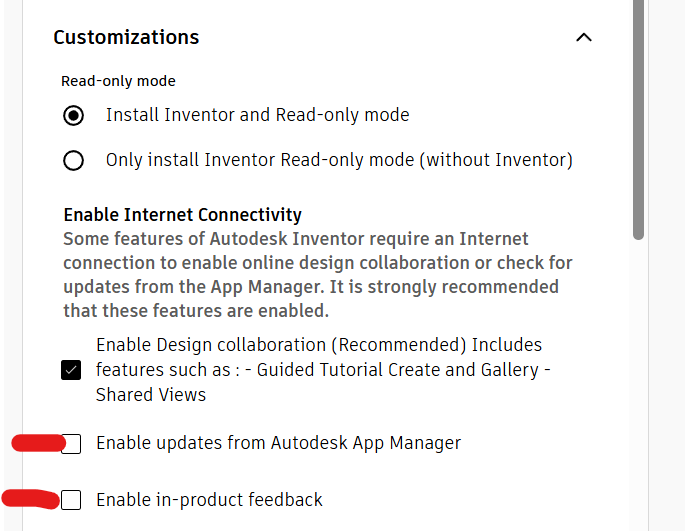Click red mark beside in-product feedback checkbox
The height and width of the screenshot is (531, 685).
click(x=30, y=498)
